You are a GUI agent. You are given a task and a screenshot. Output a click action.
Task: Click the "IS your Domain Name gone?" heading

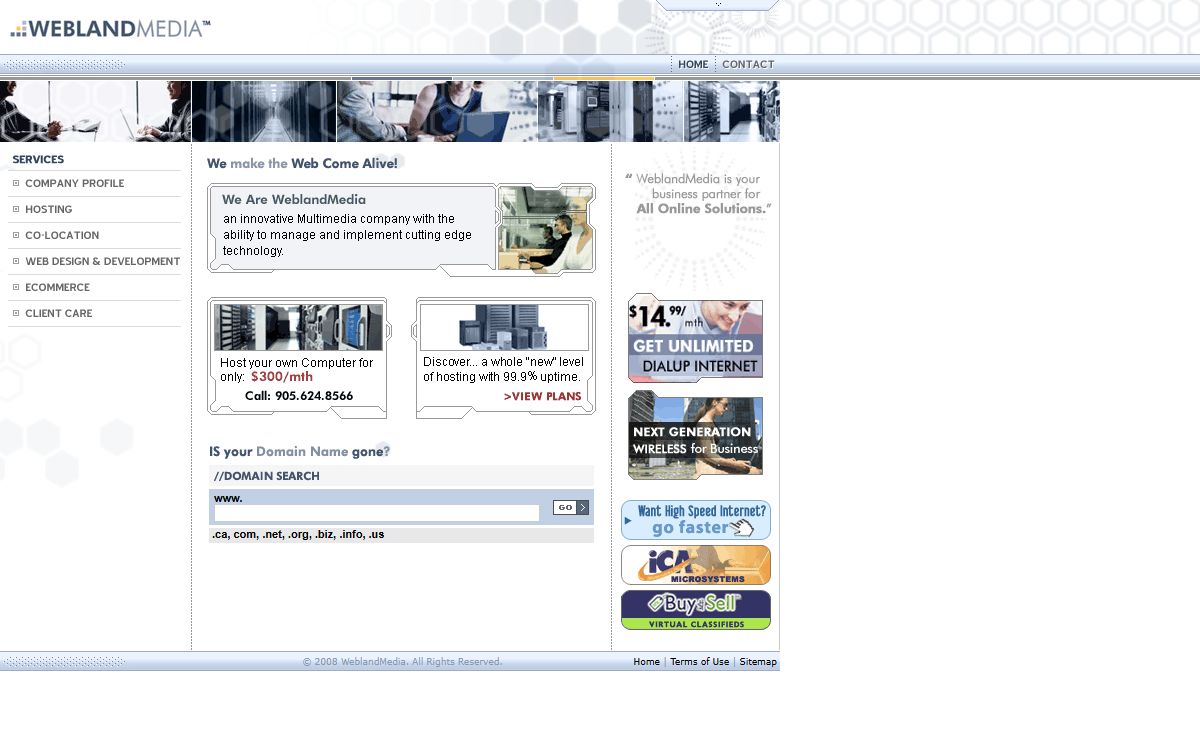tap(300, 451)
